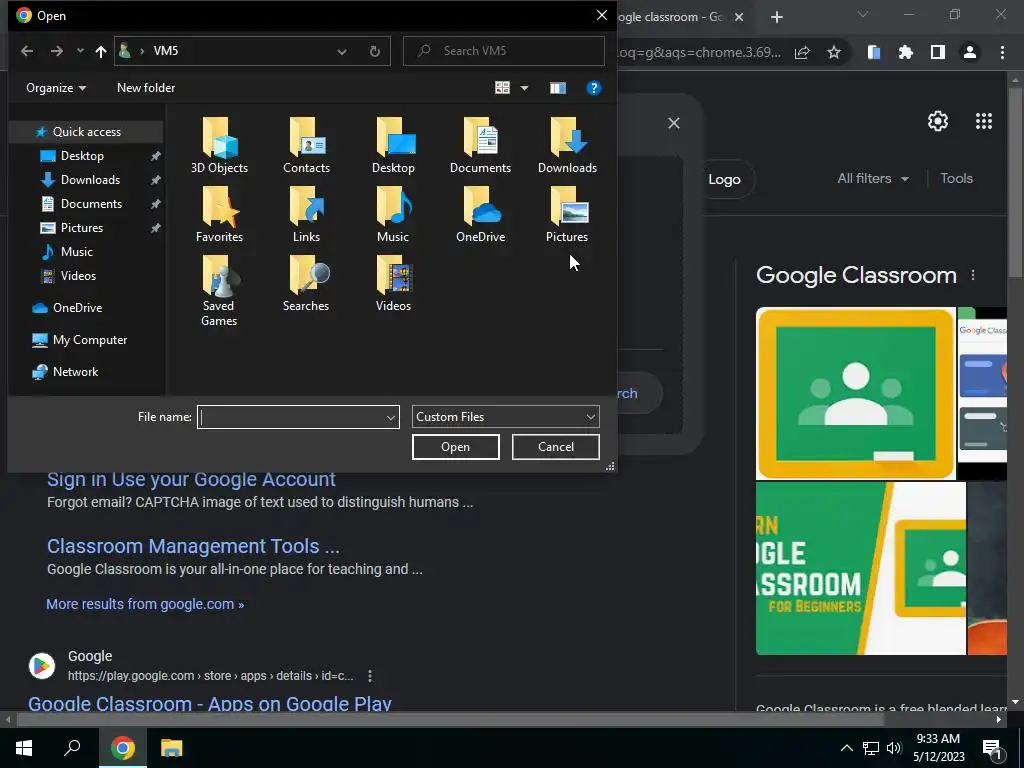Viewport: 1024px width, 768px height.
Task: Open the 3D Objects folder
Action: click(219, 145)
